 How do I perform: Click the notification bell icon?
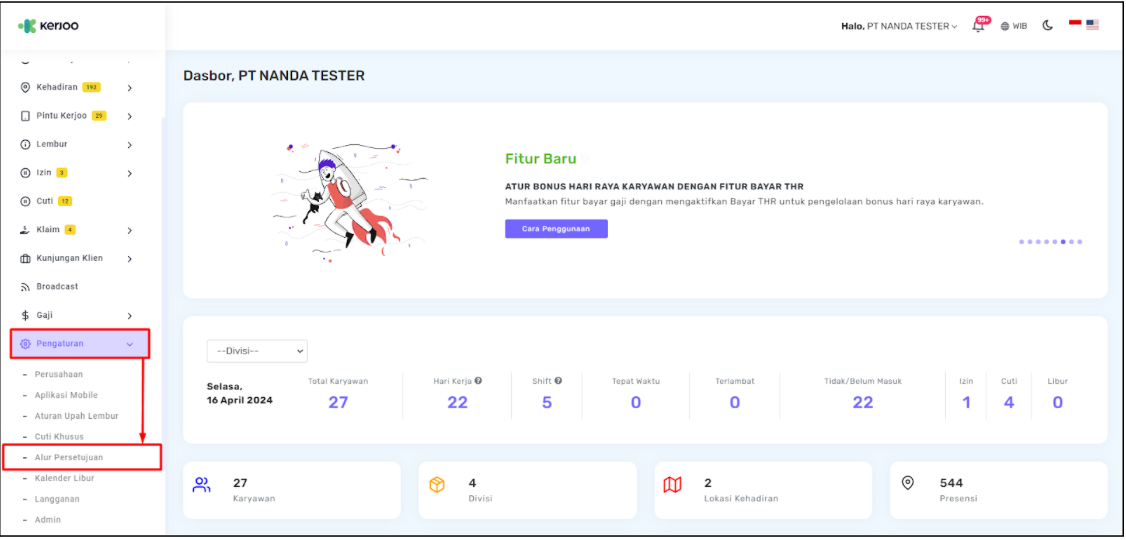pos(978,26)
